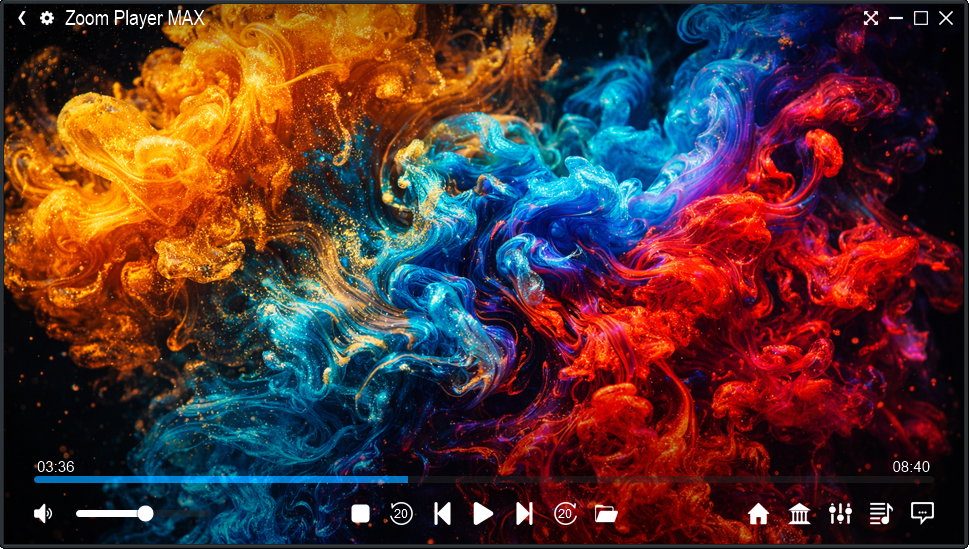Toggle fullscreen with the arrows icon

[871, 19]
